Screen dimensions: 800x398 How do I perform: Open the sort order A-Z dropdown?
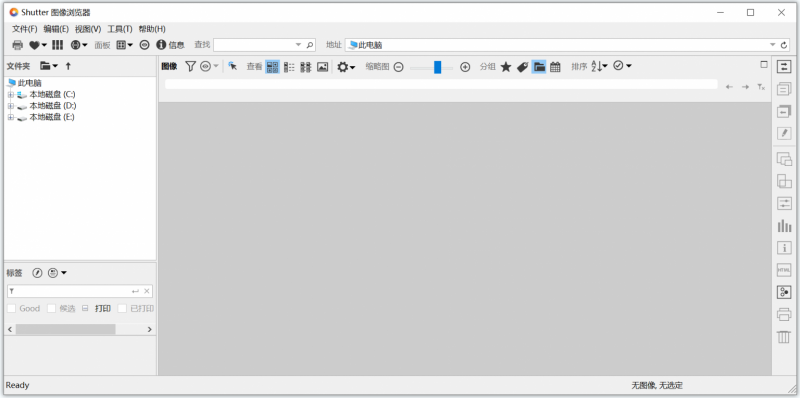599,66
